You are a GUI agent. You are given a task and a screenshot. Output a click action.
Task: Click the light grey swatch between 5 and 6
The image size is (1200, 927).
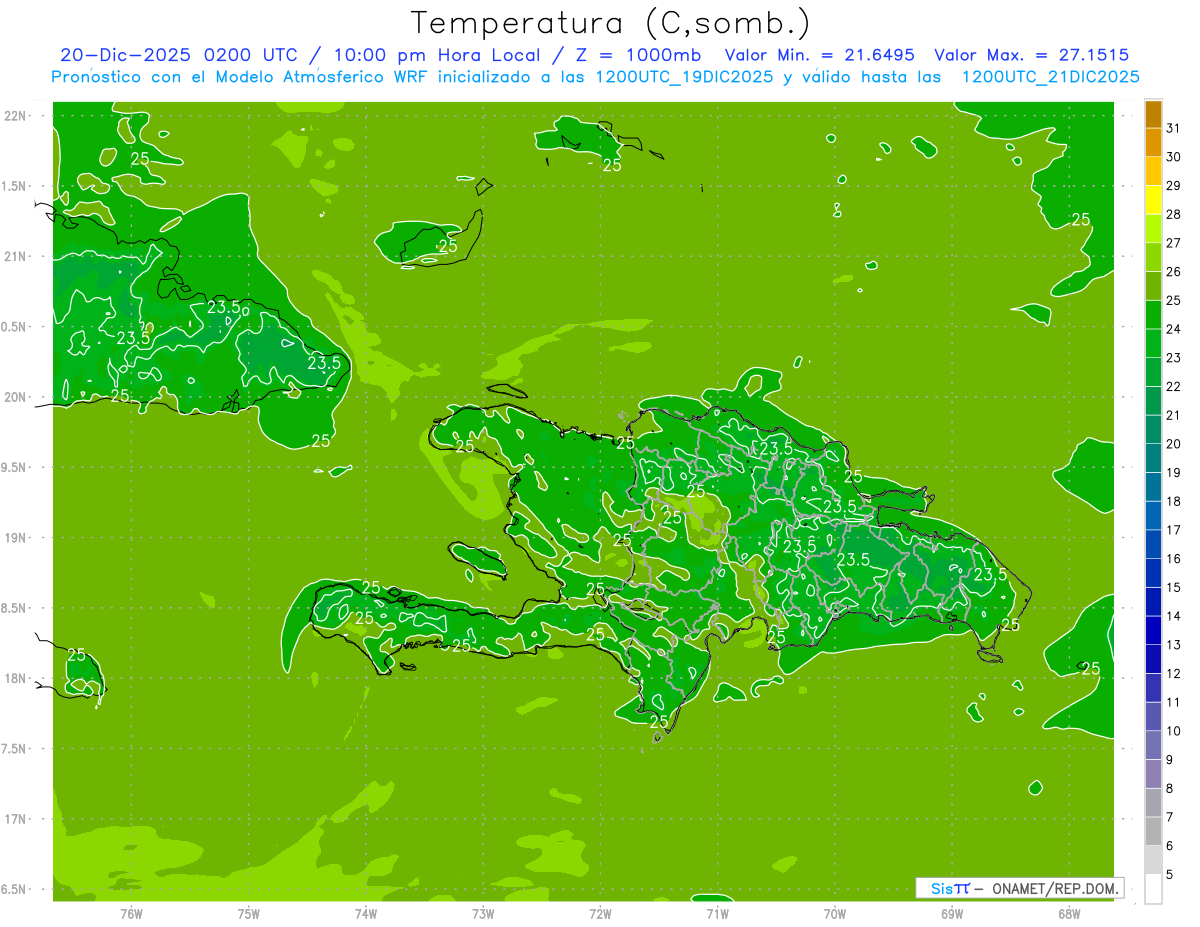pos(1153,860)
